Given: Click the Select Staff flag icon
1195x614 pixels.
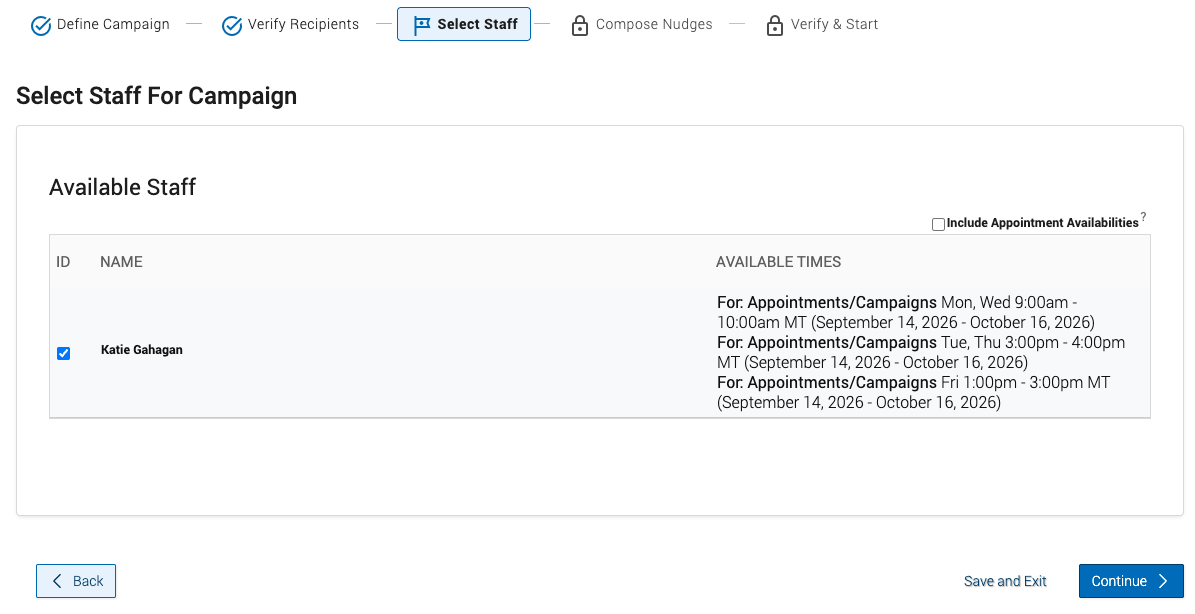Looking at the screenshot, I should click(421, 26).
